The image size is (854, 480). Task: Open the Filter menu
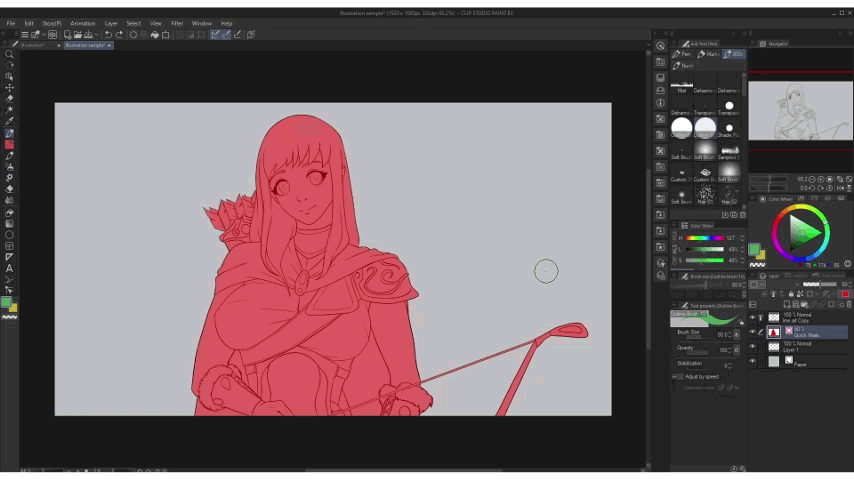coord(177,23)
